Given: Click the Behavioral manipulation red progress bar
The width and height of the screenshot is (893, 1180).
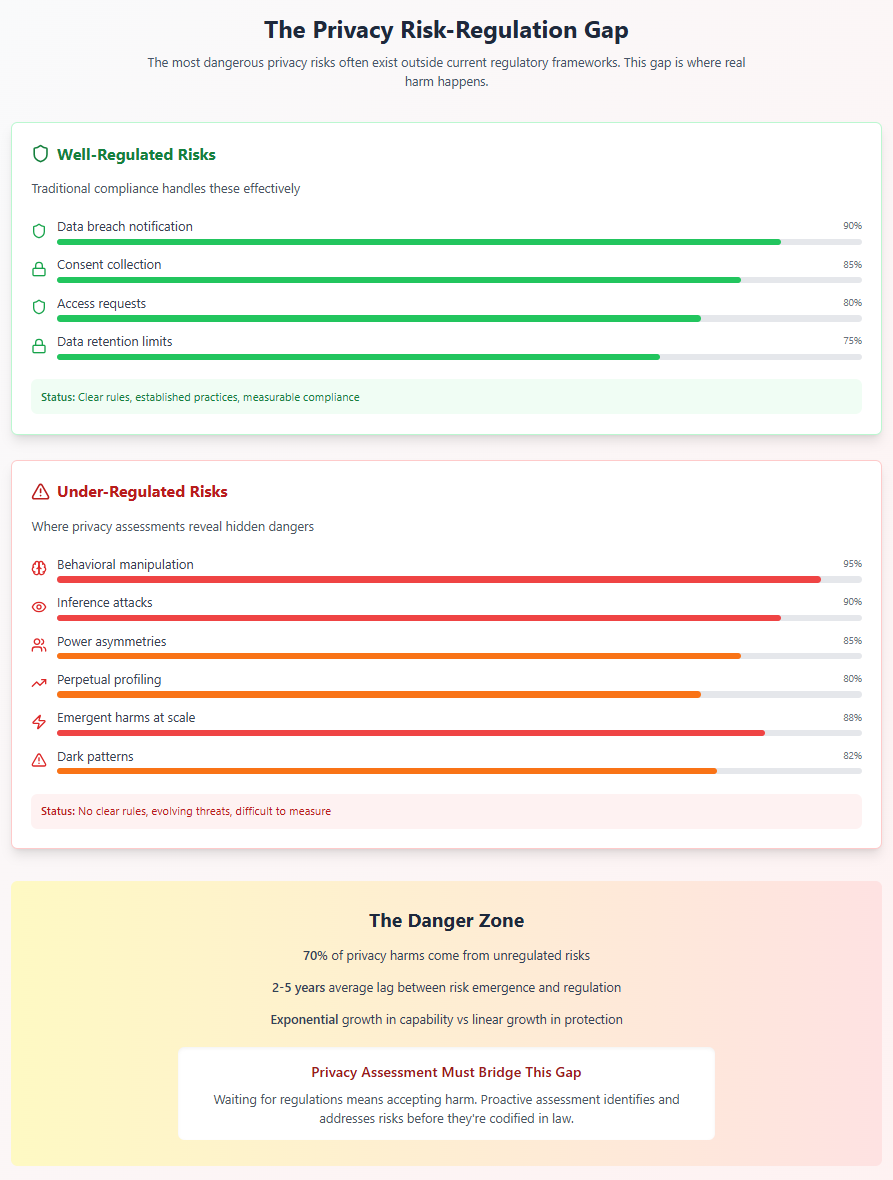Looking at the screenshot, I should 459,580.
